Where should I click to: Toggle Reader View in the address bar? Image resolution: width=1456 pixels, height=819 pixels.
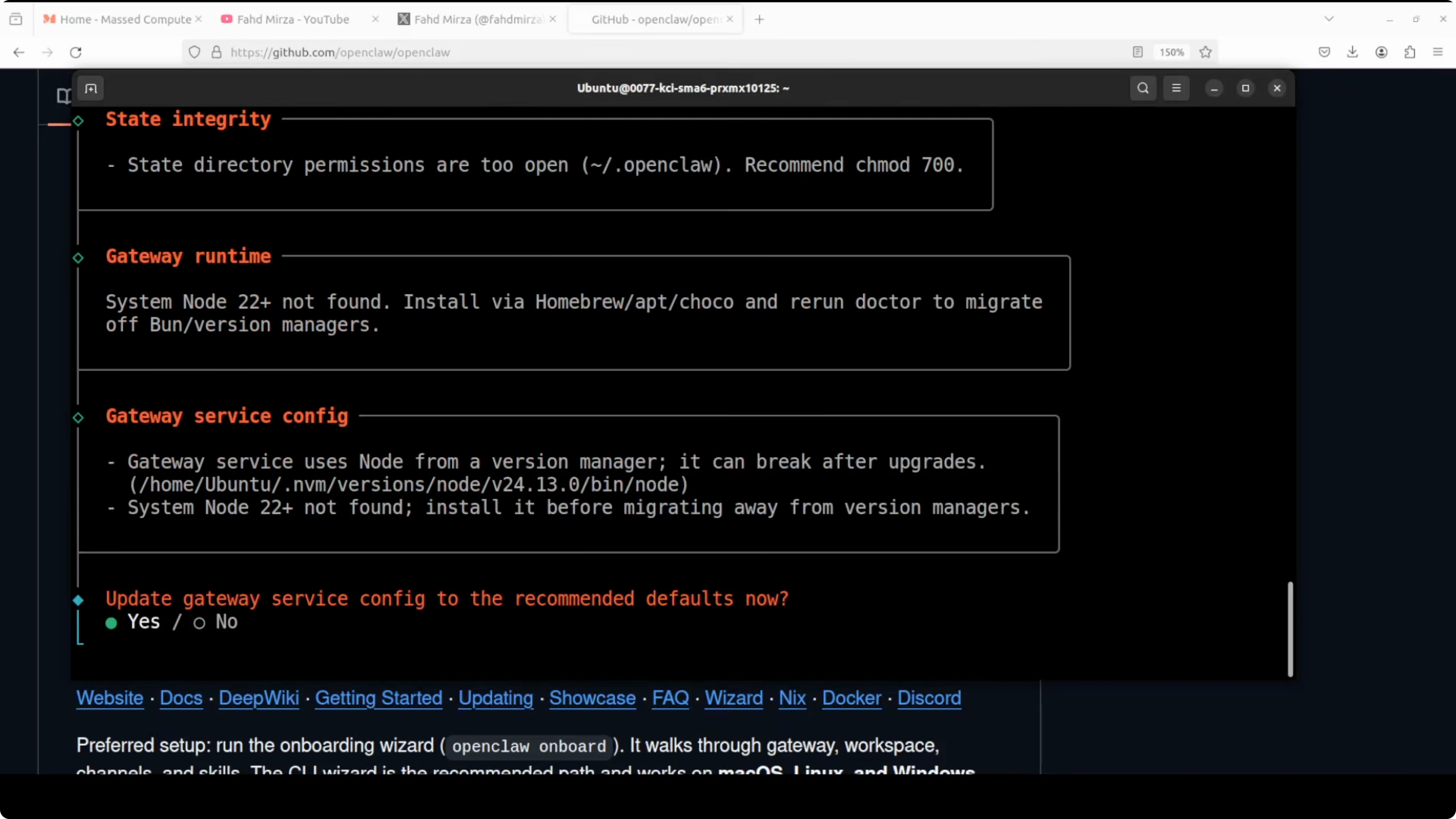[1137, 52]
